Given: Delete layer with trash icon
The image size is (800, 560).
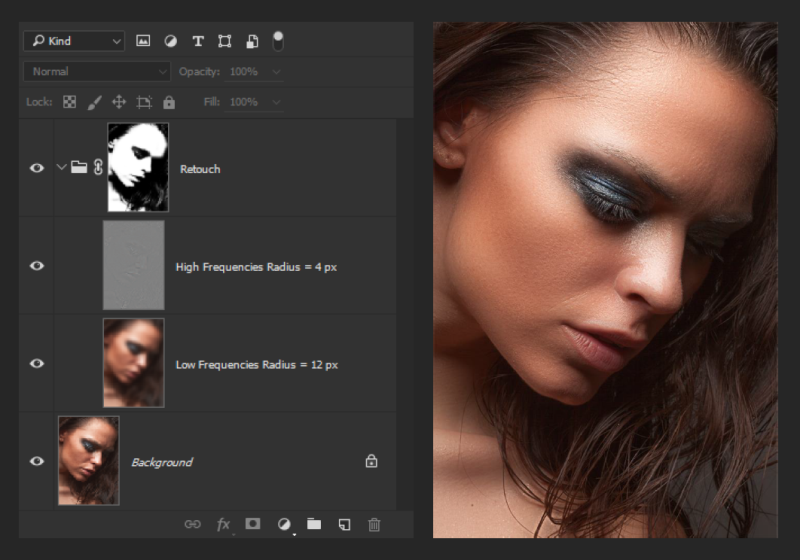Looking at the screenshot, I should (x=374, y=524).
